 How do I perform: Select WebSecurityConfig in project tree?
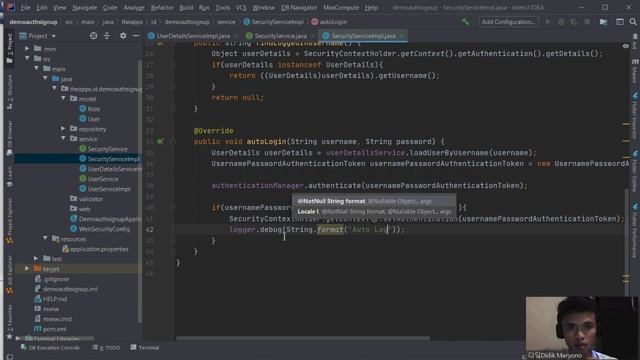click(104, 229)
